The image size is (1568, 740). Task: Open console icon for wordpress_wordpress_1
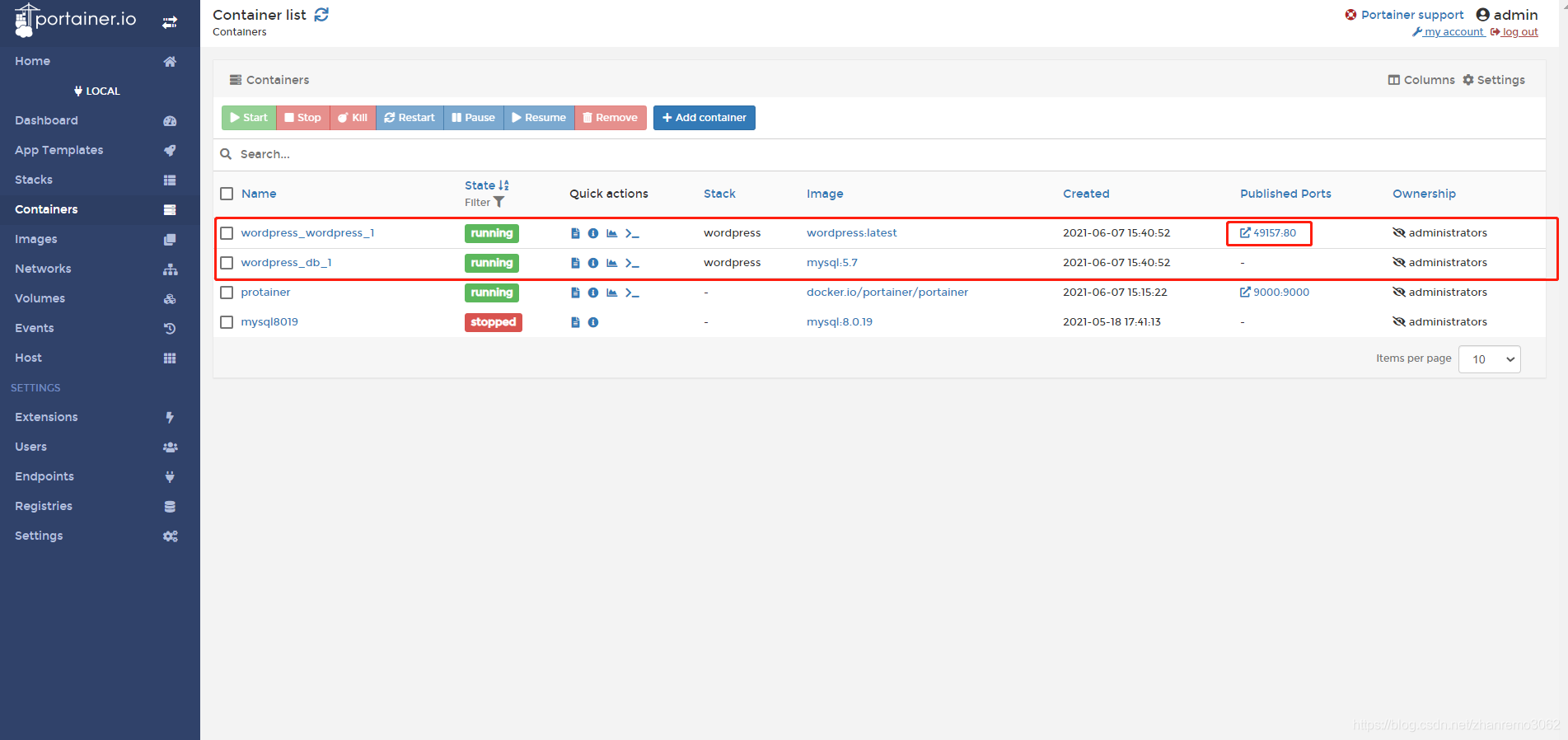[x=632, y=233]
